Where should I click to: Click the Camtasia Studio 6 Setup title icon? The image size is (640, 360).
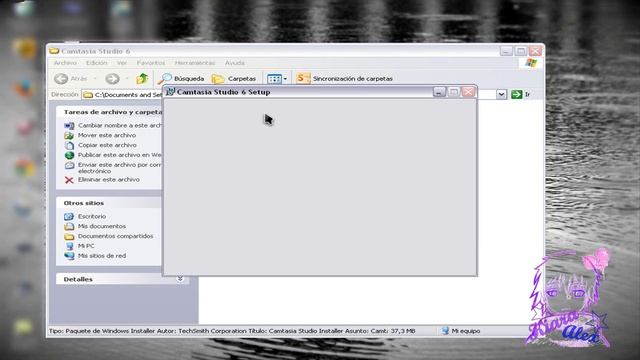coord(170,92)
